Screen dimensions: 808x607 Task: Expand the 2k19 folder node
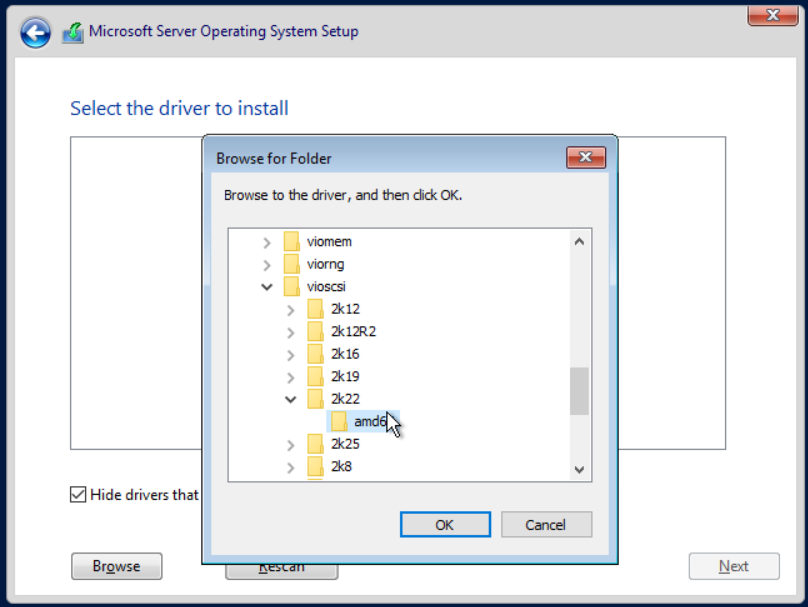(x=291, y=377)
